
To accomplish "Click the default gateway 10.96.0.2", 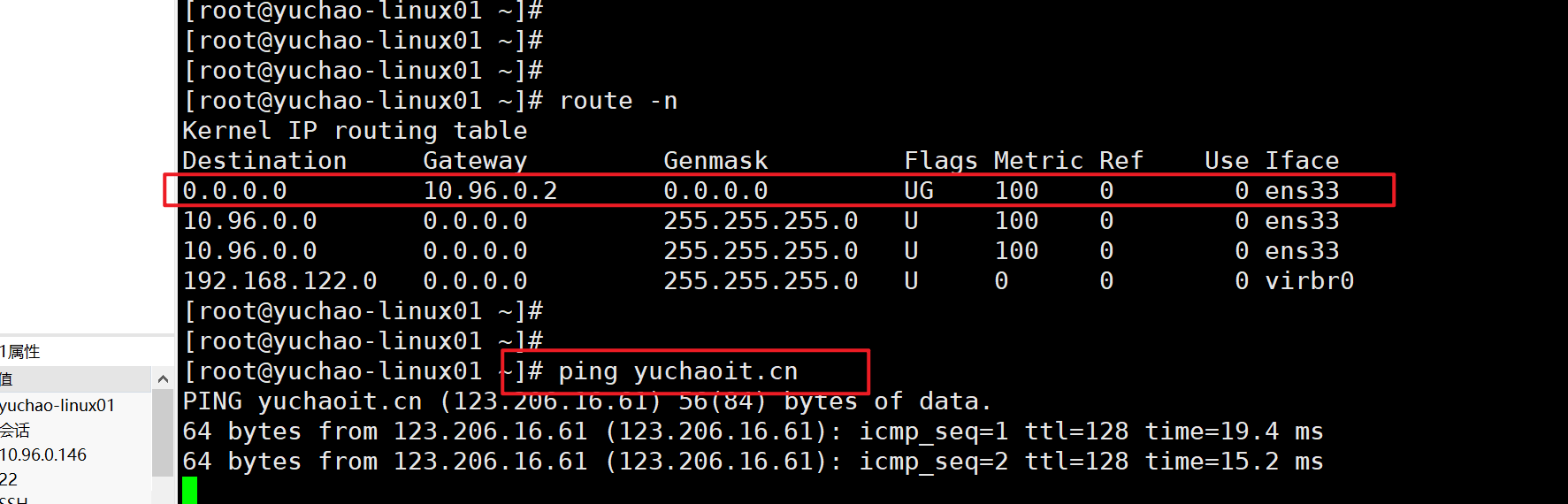I will [x=490, y=191].
